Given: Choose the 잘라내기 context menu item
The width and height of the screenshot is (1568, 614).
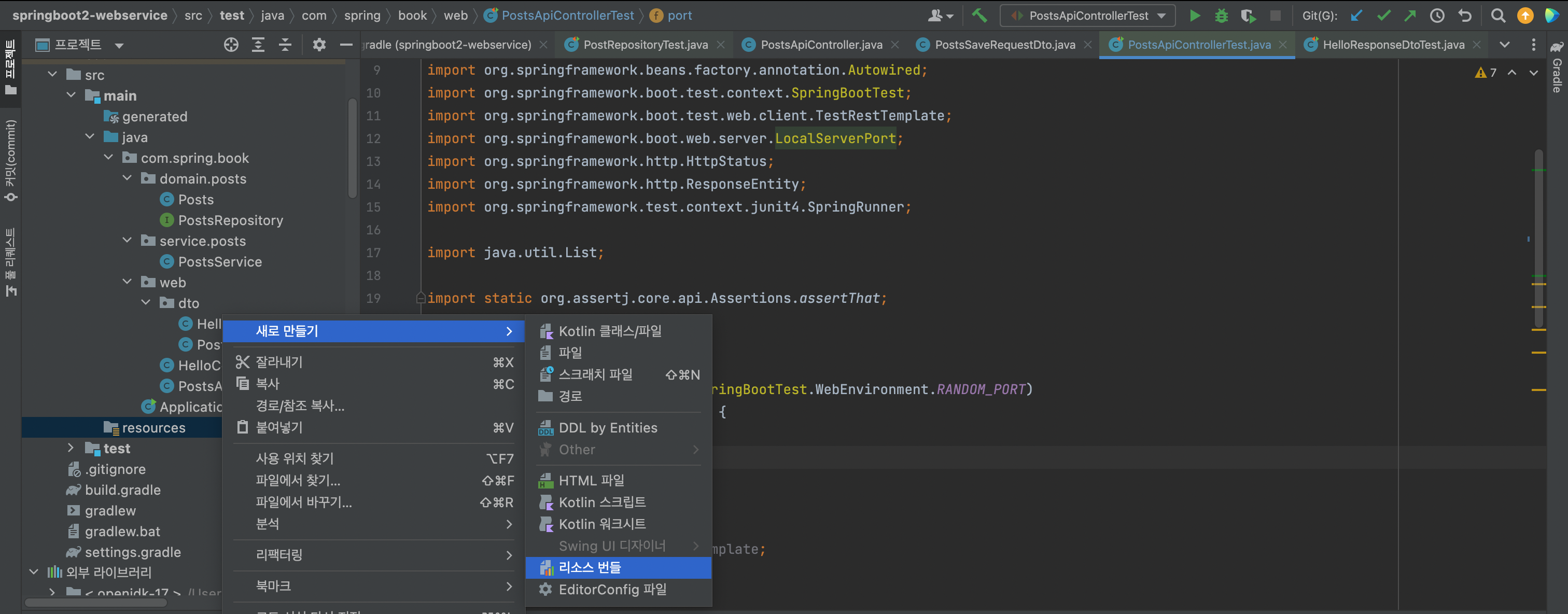Looking at the screenshot, I should coord(374,362).
